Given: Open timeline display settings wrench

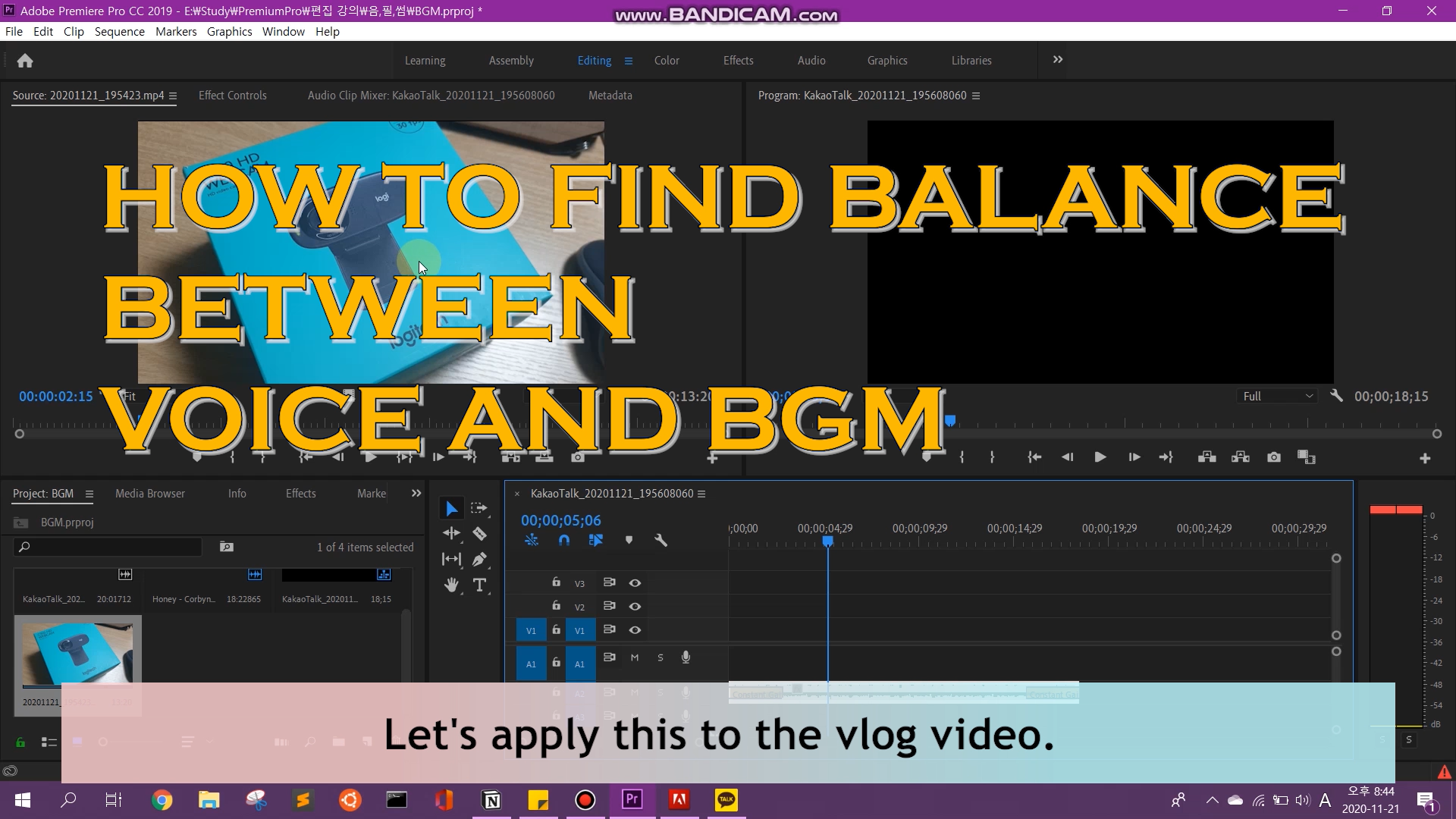Looking at the screenshot, I should click(661, 540).
